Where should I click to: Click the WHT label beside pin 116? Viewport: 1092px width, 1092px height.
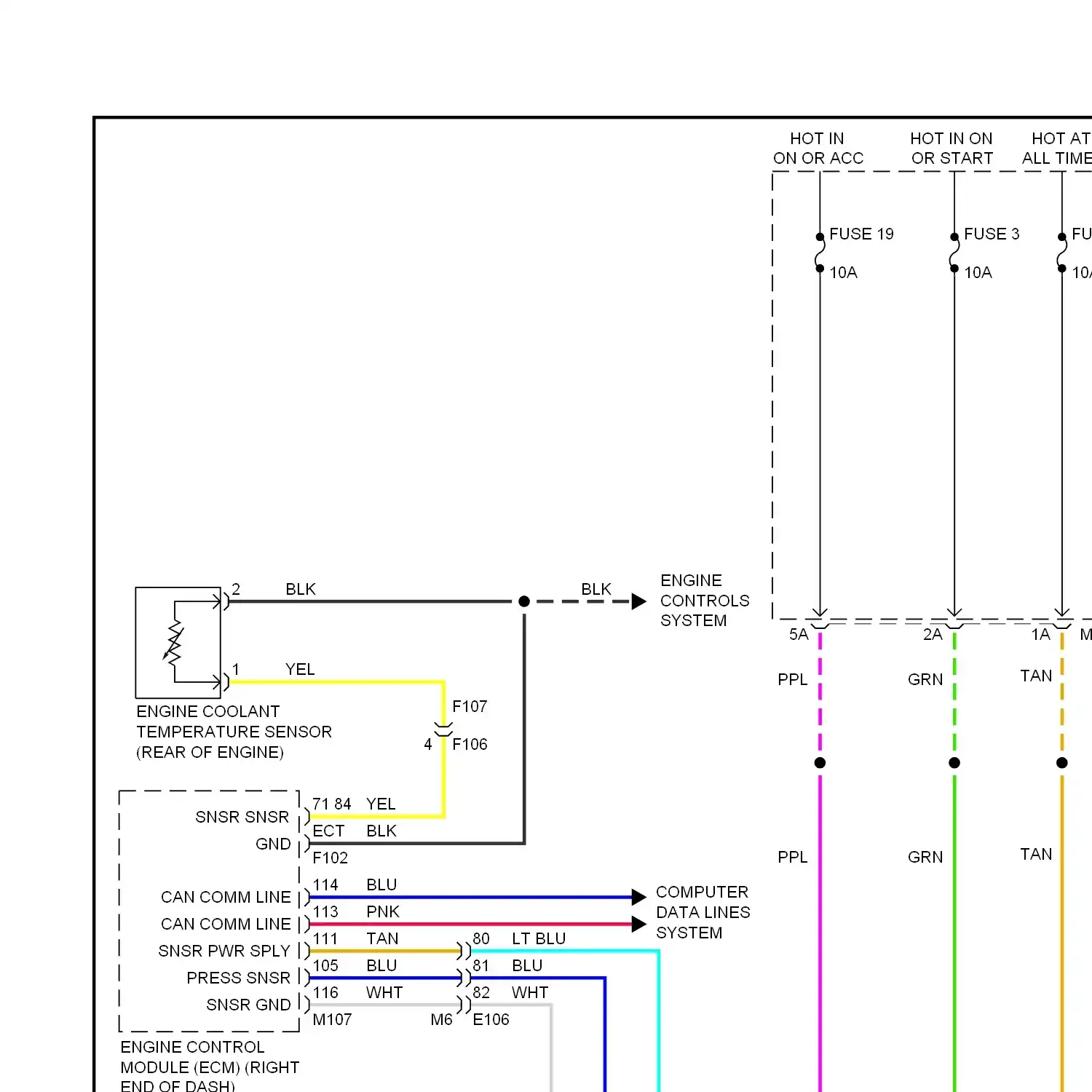pyautogui.click(x=384, y=992)
